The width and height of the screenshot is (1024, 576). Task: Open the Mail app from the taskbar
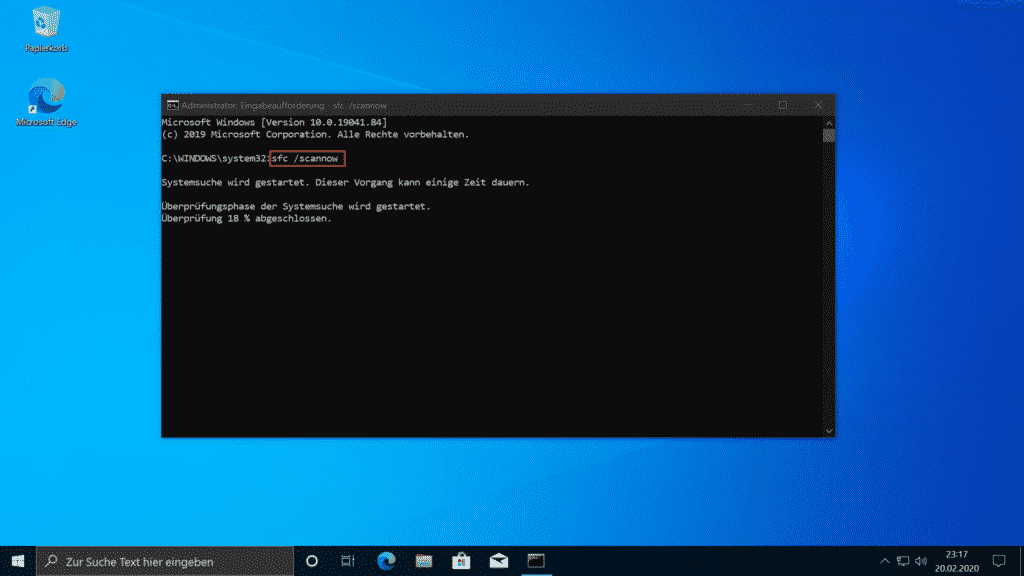pyautogui.click(x=499, y=561)
